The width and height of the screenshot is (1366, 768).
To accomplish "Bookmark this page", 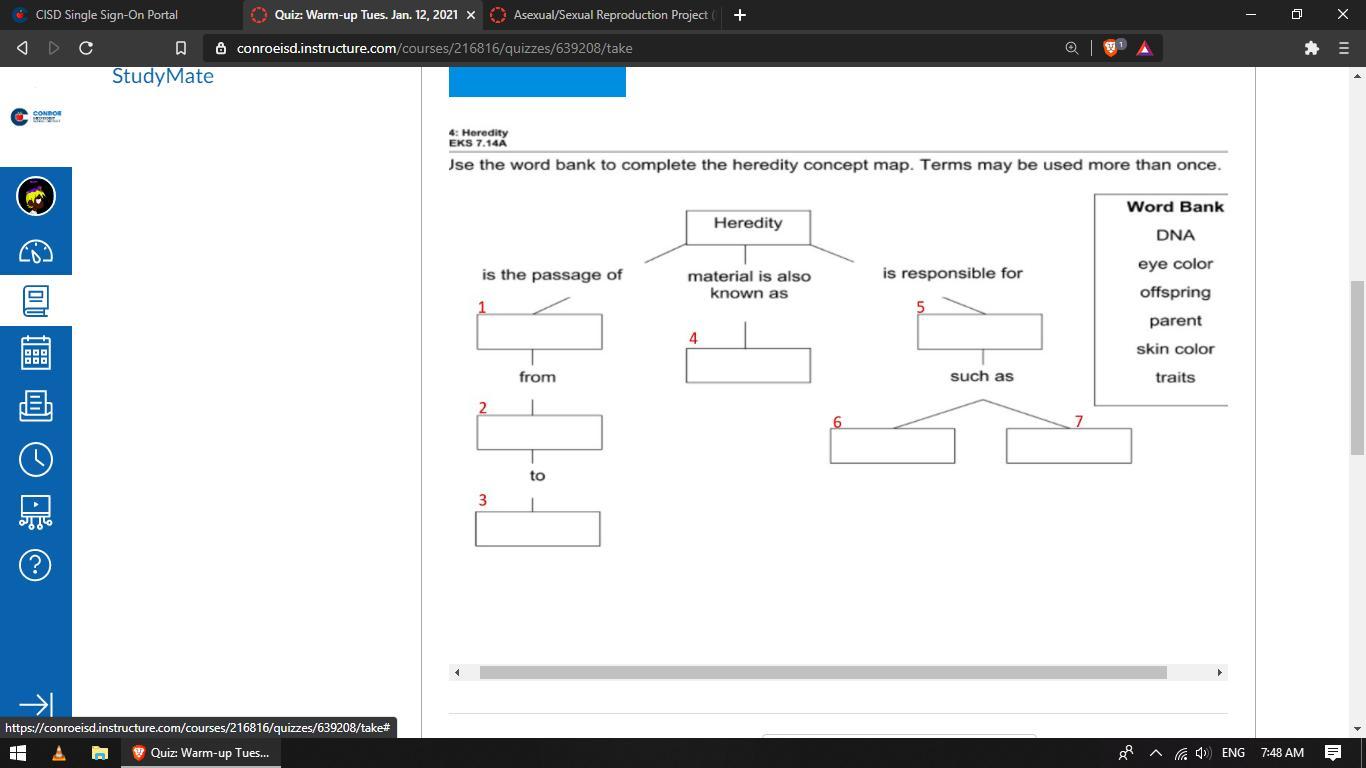I will (181, 48).
